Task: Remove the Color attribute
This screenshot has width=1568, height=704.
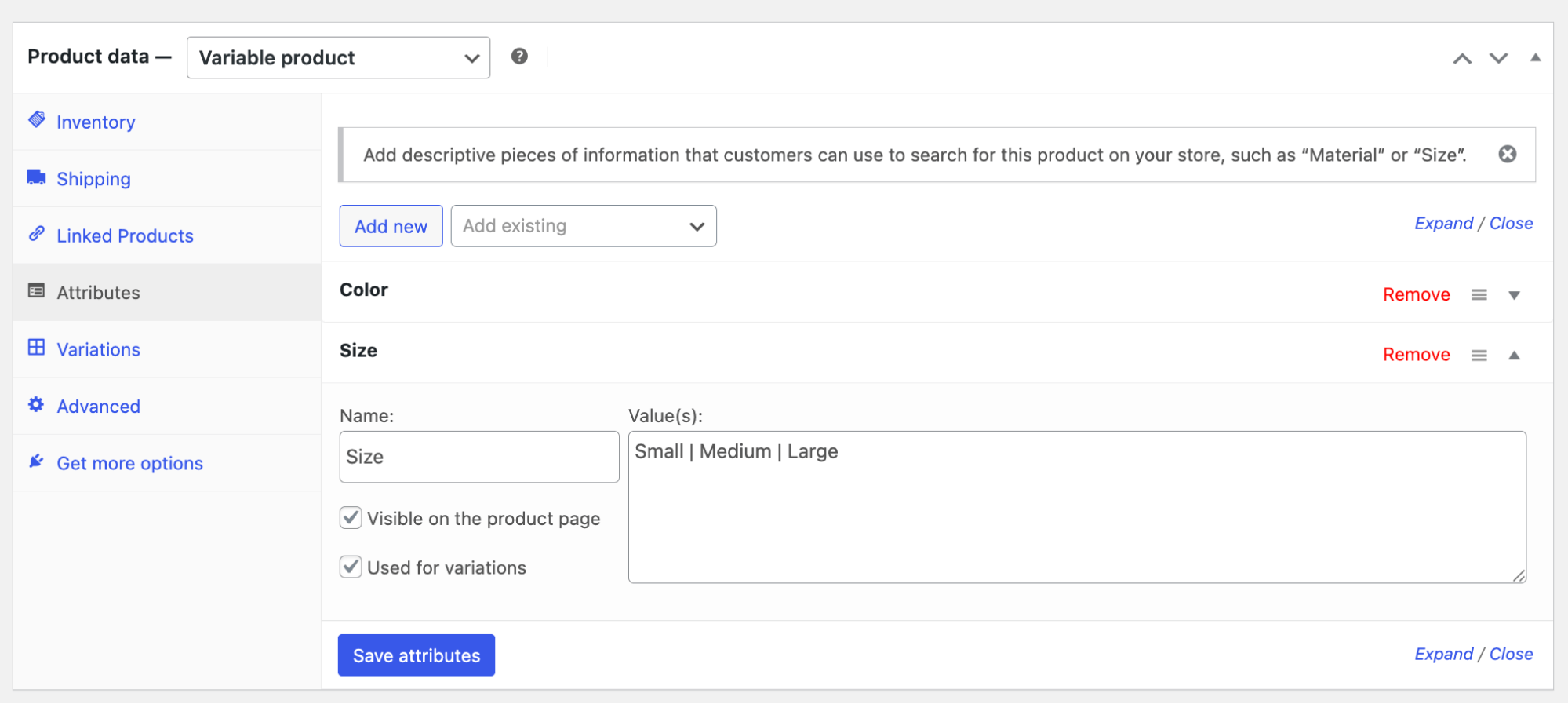Action: (1417, 294)
